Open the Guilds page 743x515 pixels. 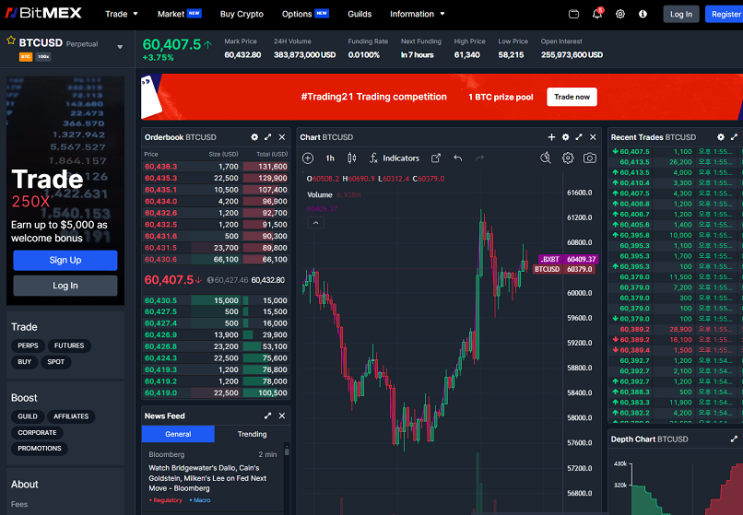(x=360, y=14)
